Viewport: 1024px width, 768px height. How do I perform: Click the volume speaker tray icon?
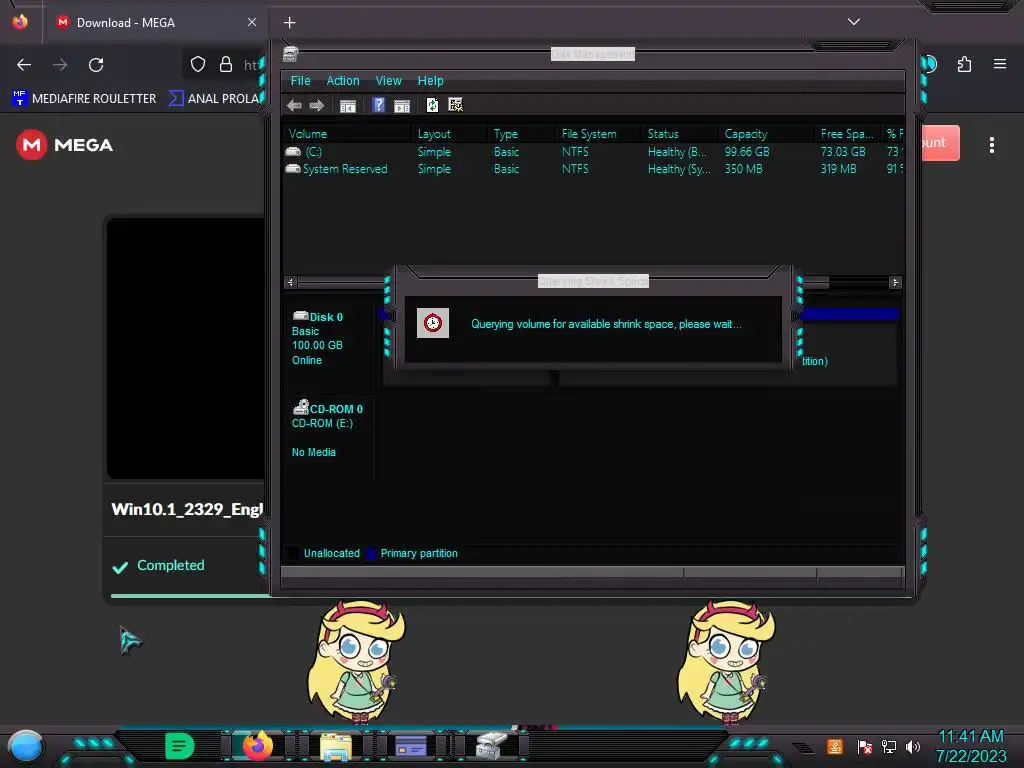[912, 746]
